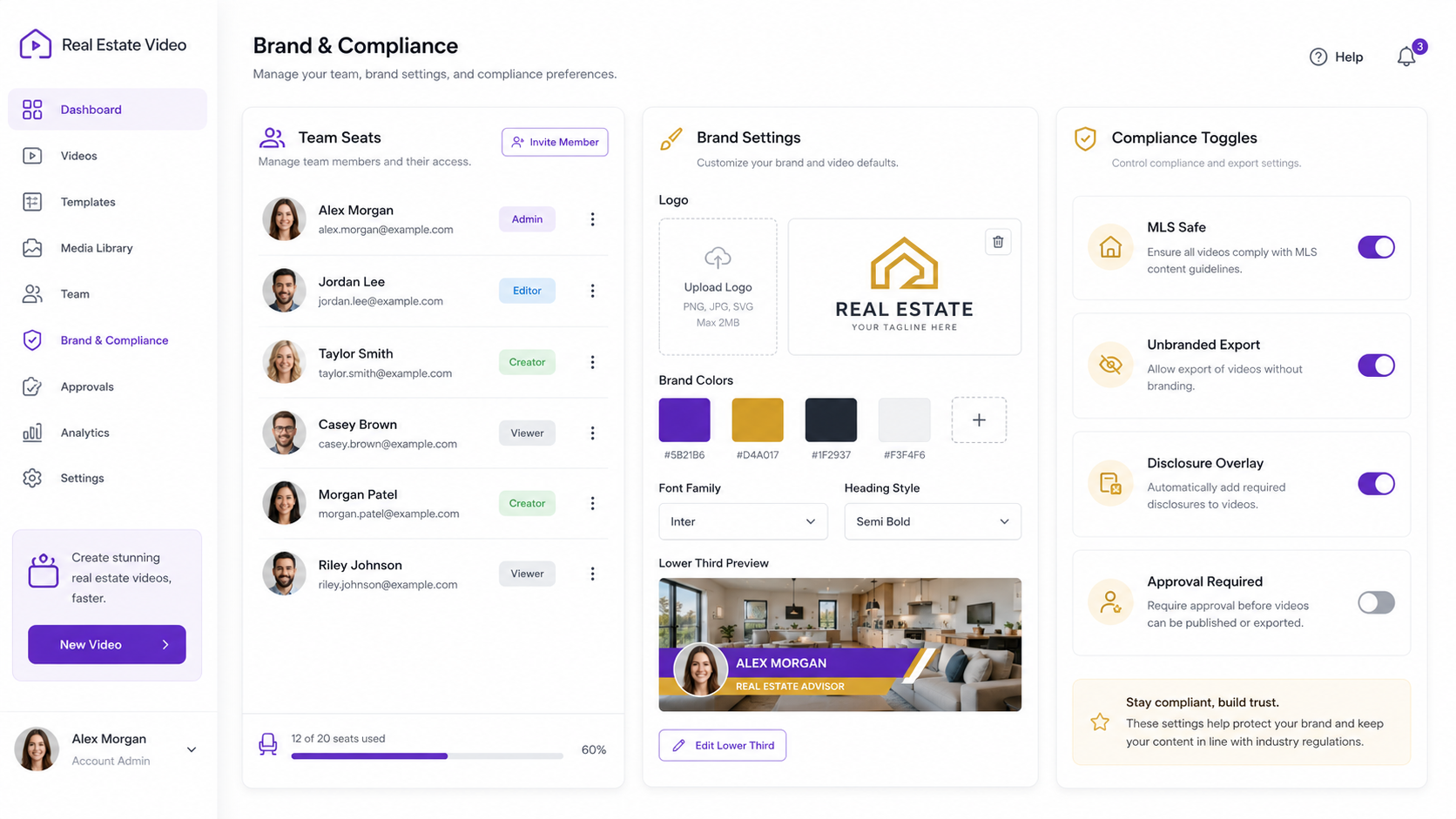
Task: Add a new brand color with plus
Action: (979, 420)
